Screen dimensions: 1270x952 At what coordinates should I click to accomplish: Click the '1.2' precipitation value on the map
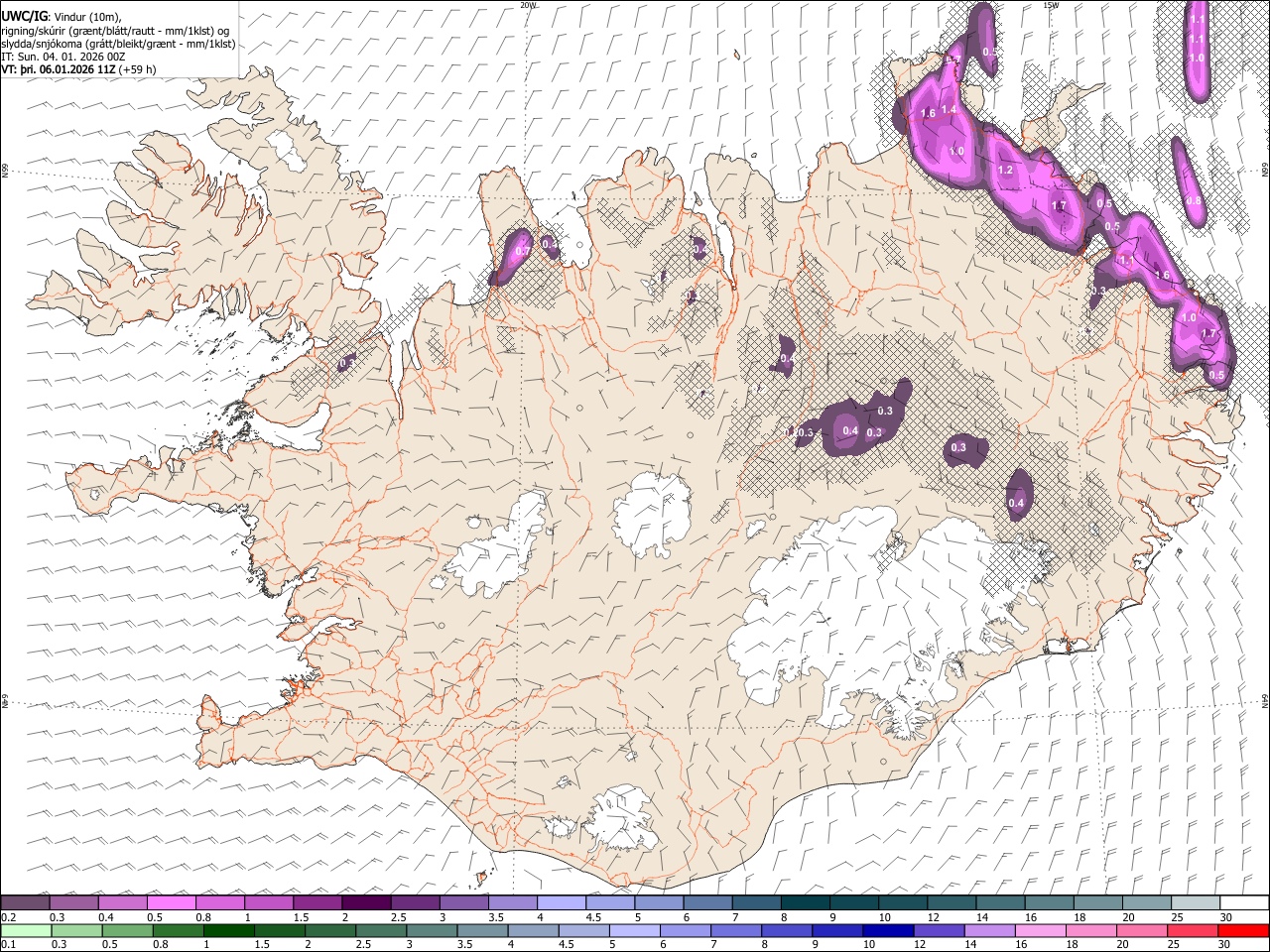pos(1005,171)
